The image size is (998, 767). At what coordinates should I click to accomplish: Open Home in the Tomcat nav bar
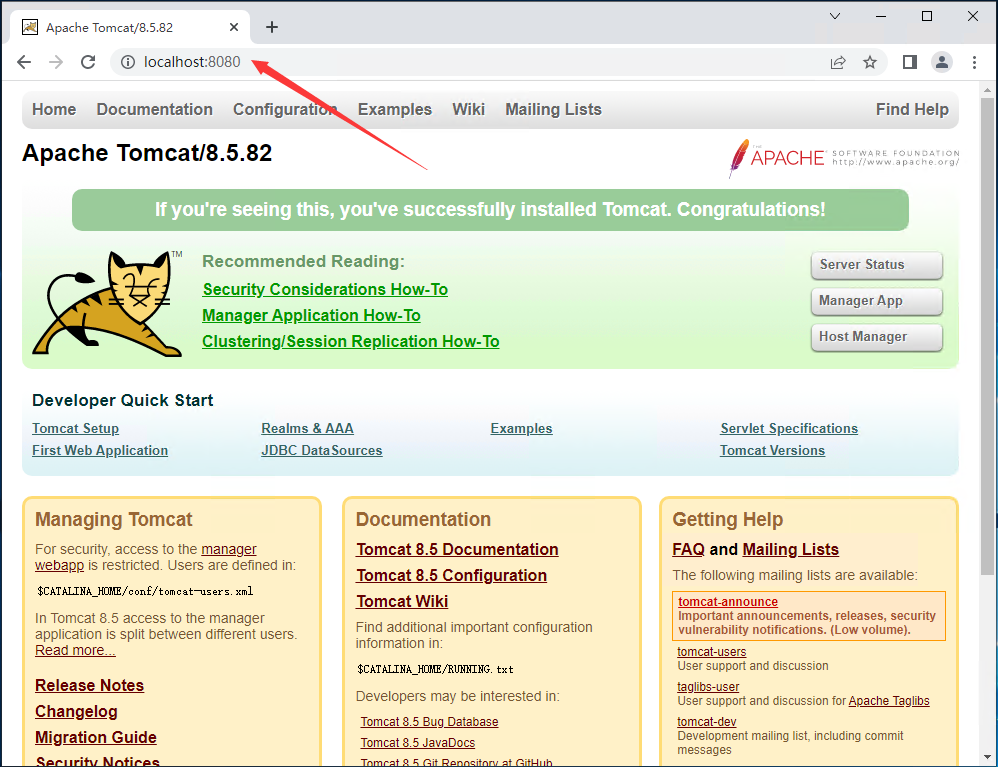click(54, 109)
